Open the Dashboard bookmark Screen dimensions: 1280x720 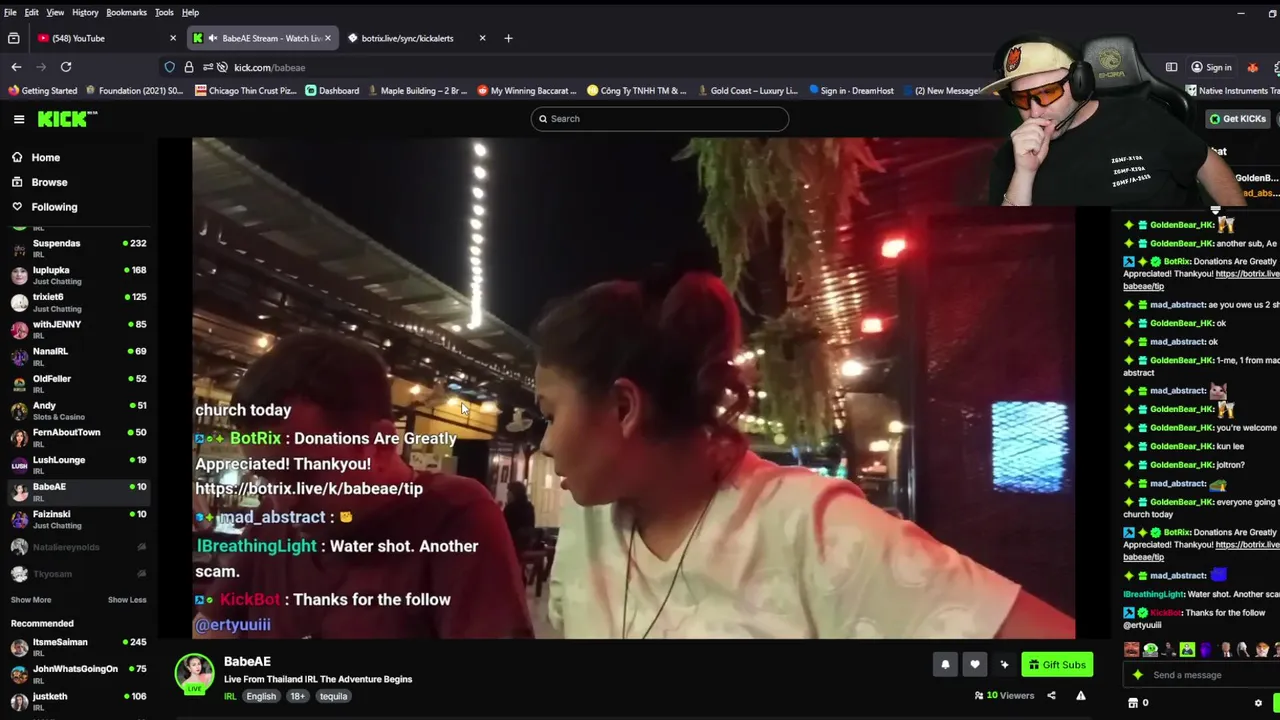coord(332,91)
